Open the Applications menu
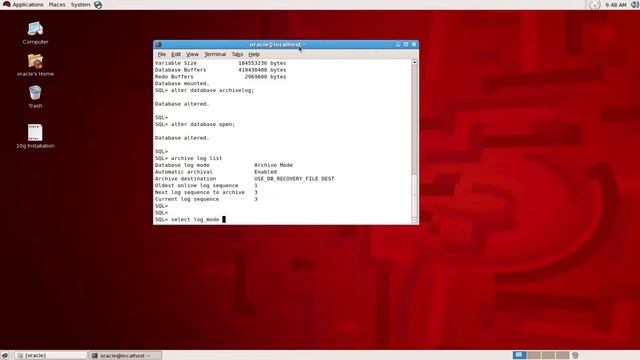The image size is (640, 360). [x=27, y=5]
